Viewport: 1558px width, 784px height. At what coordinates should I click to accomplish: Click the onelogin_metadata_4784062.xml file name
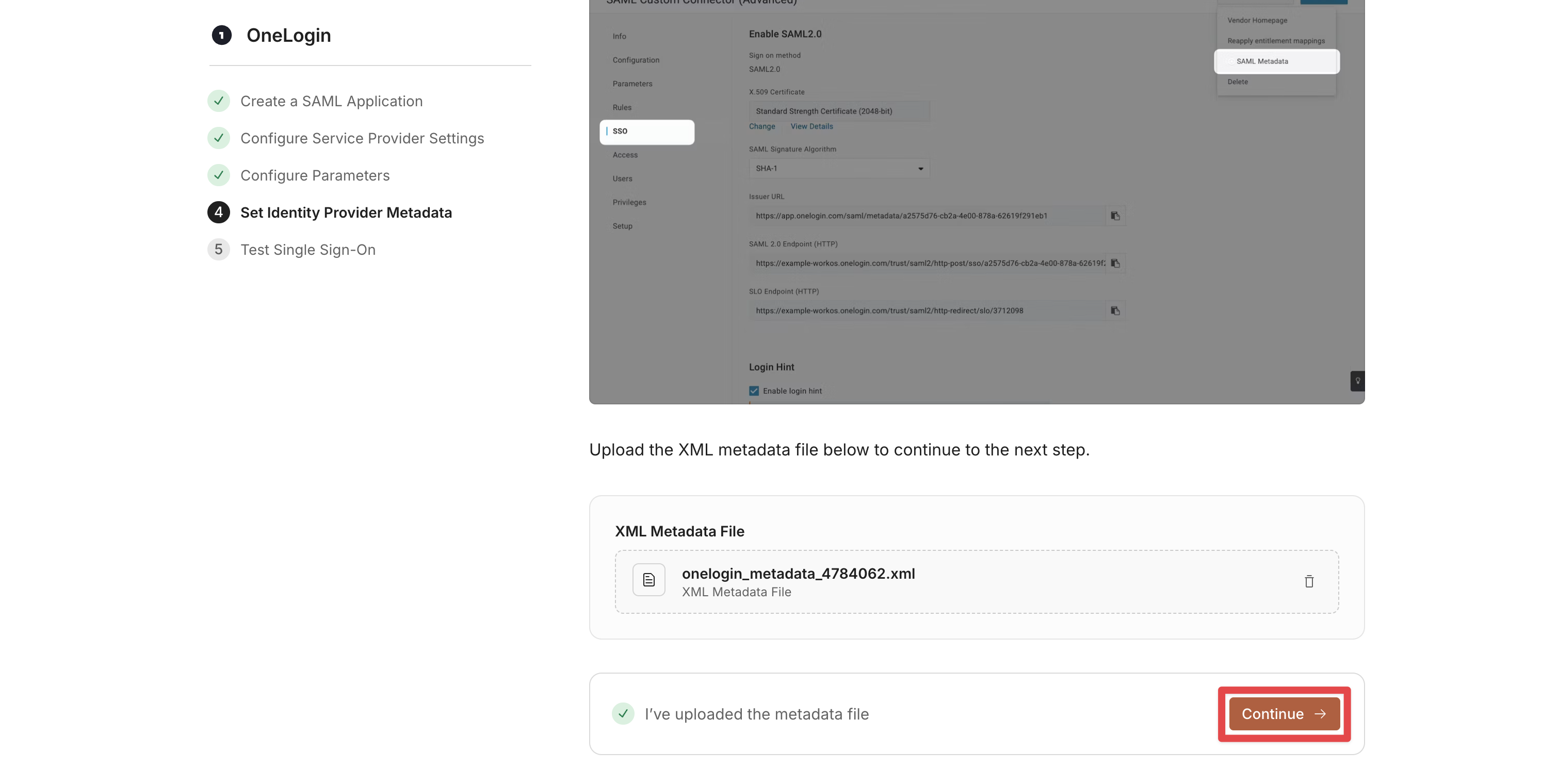coord(798,574)
